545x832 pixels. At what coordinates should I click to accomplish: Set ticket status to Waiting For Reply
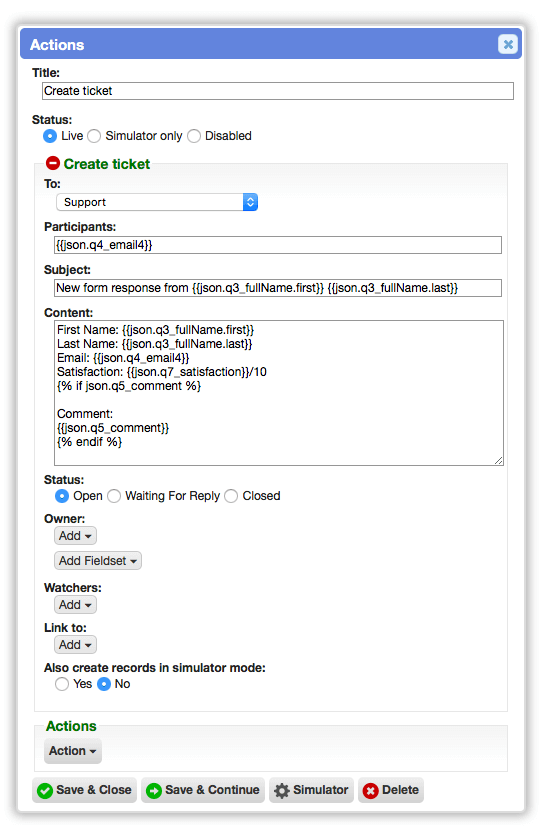(x=114, y=496)
